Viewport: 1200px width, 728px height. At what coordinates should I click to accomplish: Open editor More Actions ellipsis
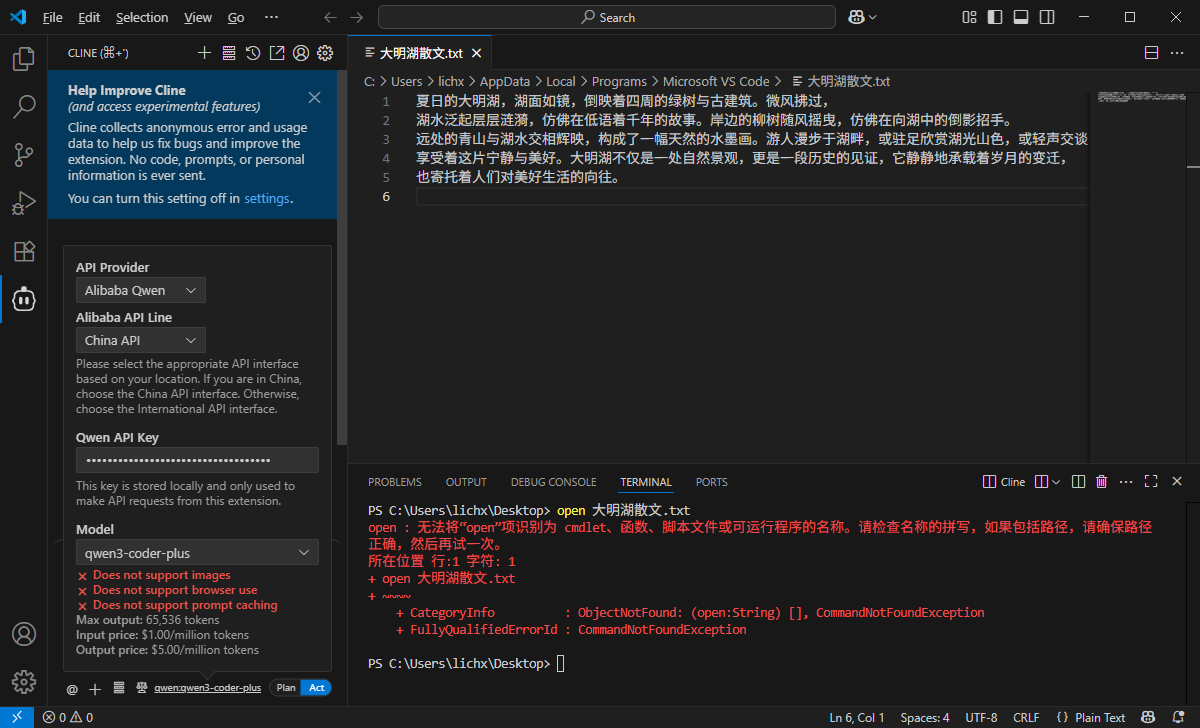click(1177, 53)
